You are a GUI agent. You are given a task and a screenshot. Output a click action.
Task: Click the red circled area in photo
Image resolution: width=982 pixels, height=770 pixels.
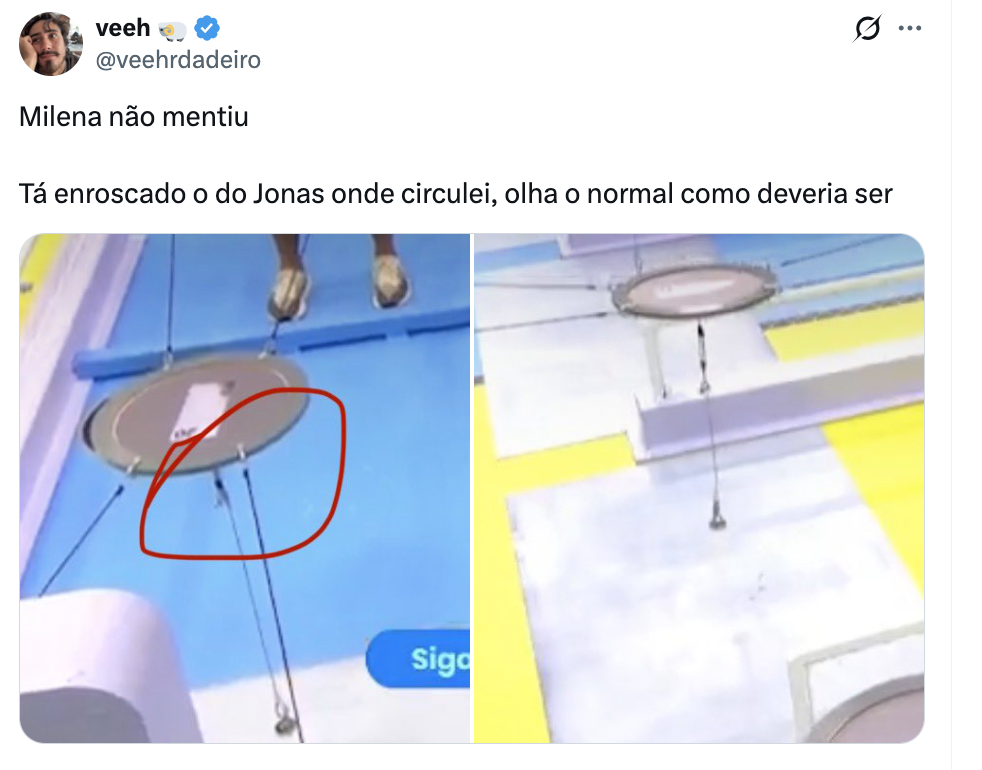click(243, 473)
